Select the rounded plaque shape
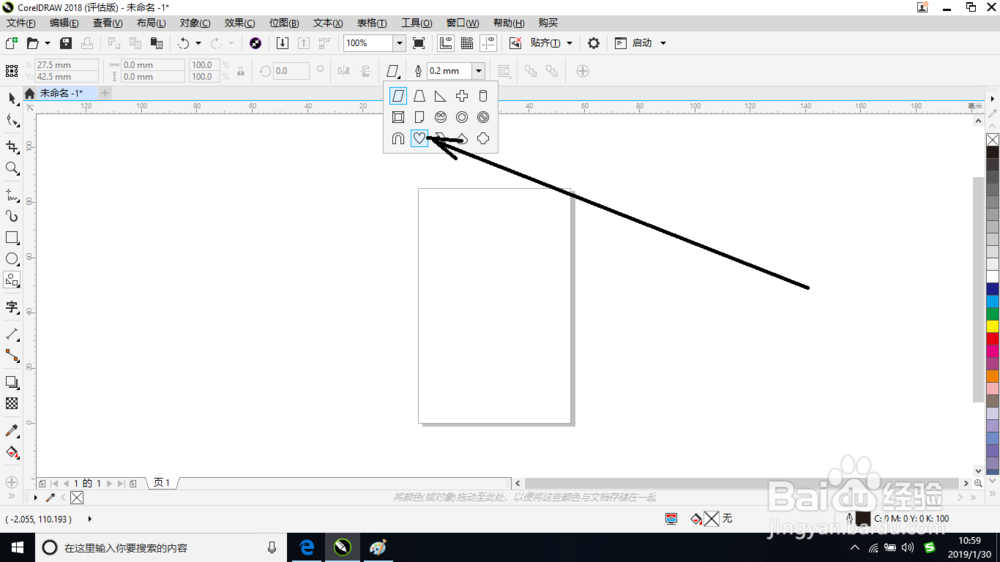The image size is (1000, 562). point(483,138)
